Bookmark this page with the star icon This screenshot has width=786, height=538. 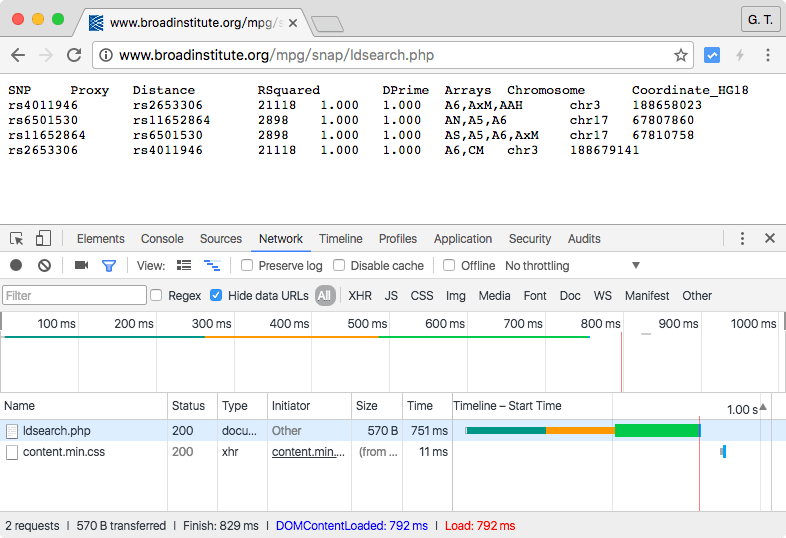pyautogui.click(x=681, y=55)
